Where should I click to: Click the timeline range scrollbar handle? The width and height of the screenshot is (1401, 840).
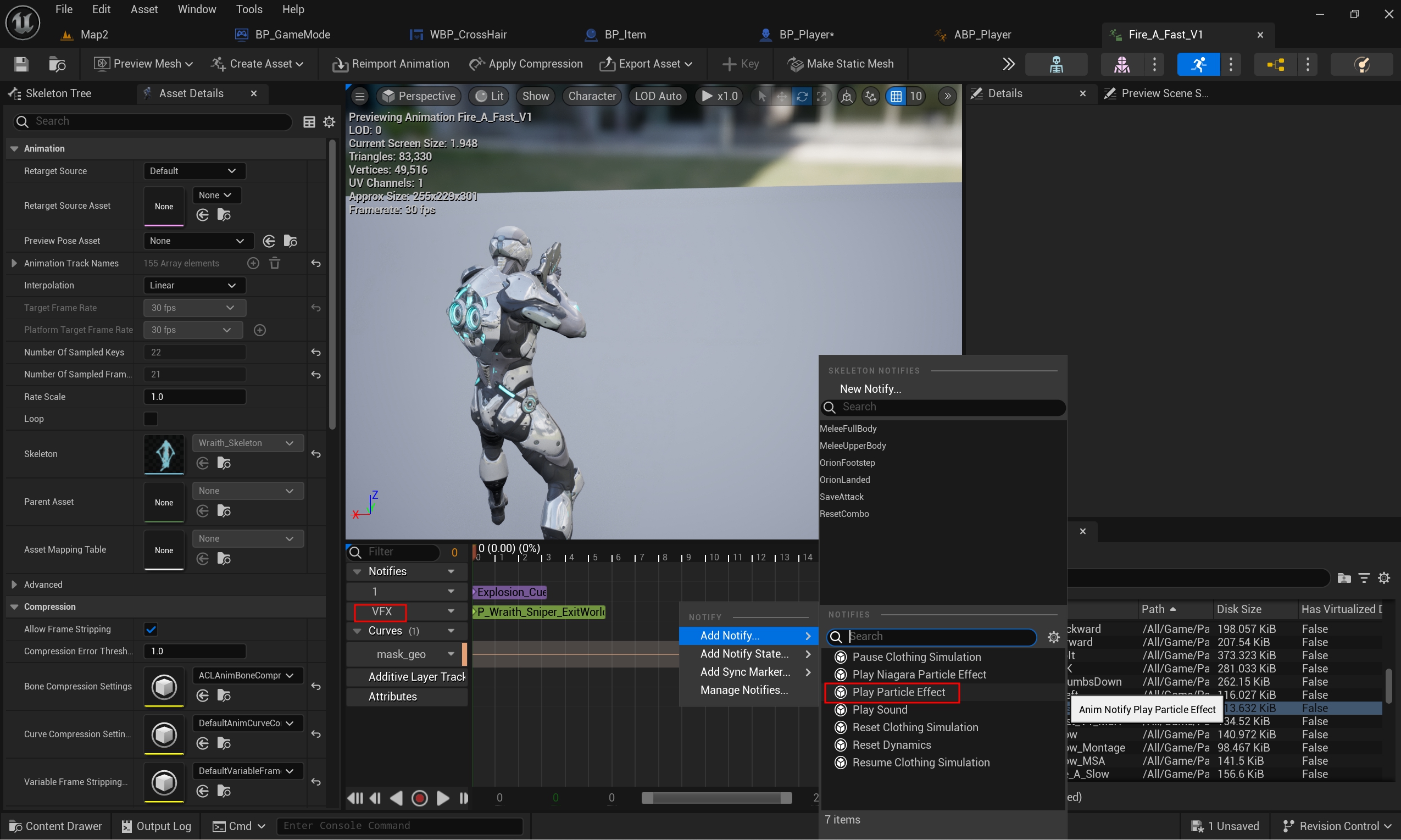point(716,798)
